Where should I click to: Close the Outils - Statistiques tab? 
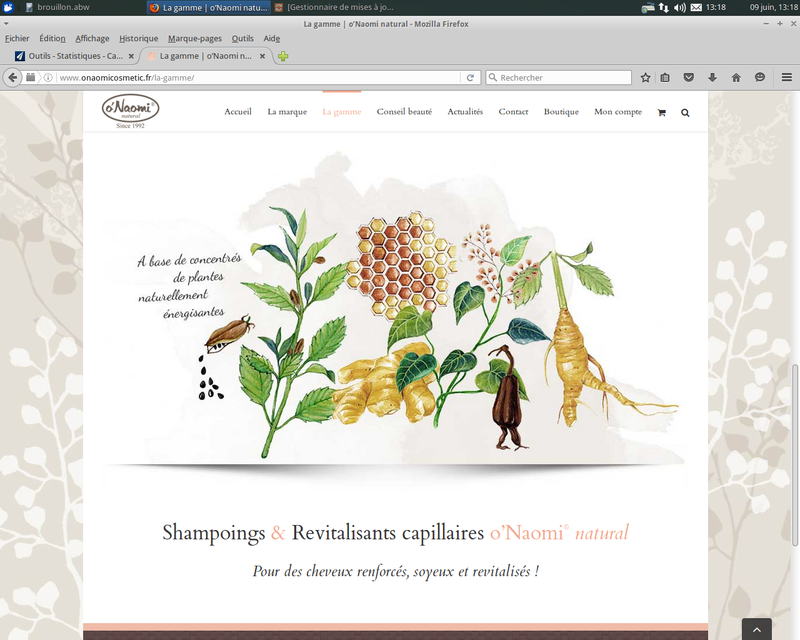click(131, 56)
